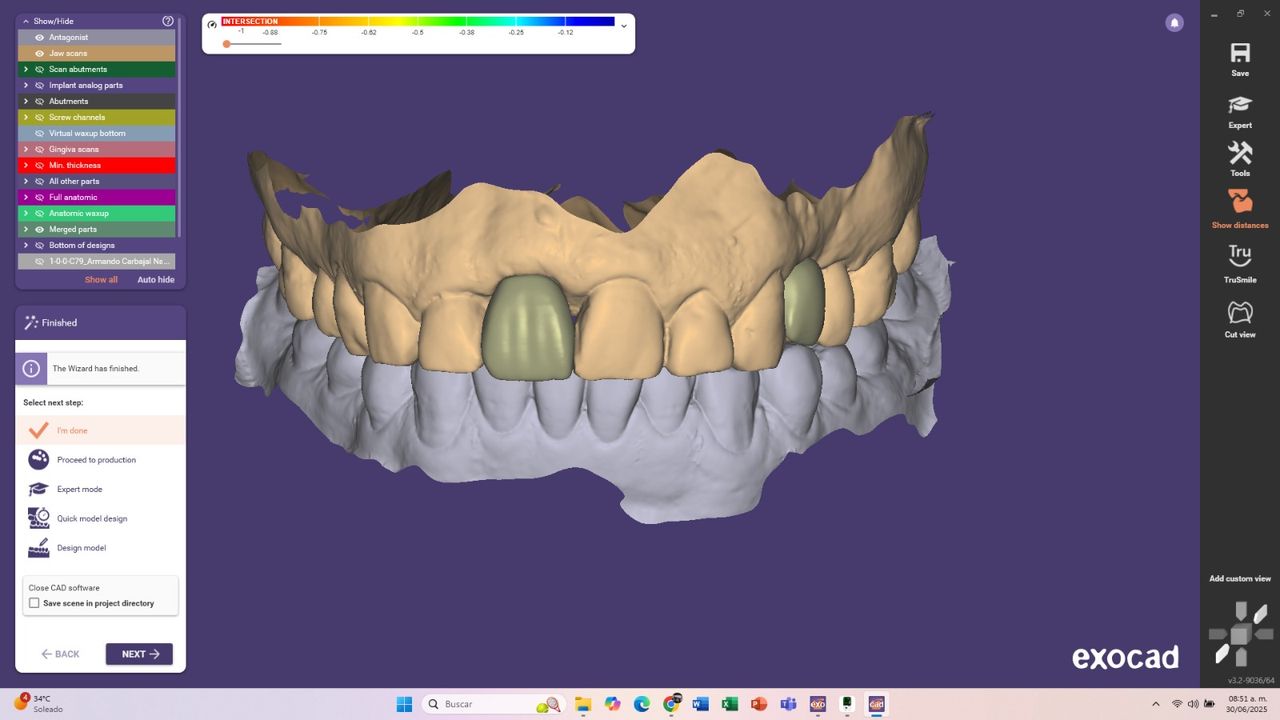Choose Quick model design next step
The height and width of the screenshot is (720, 1280).
click(x=91, y=519)
